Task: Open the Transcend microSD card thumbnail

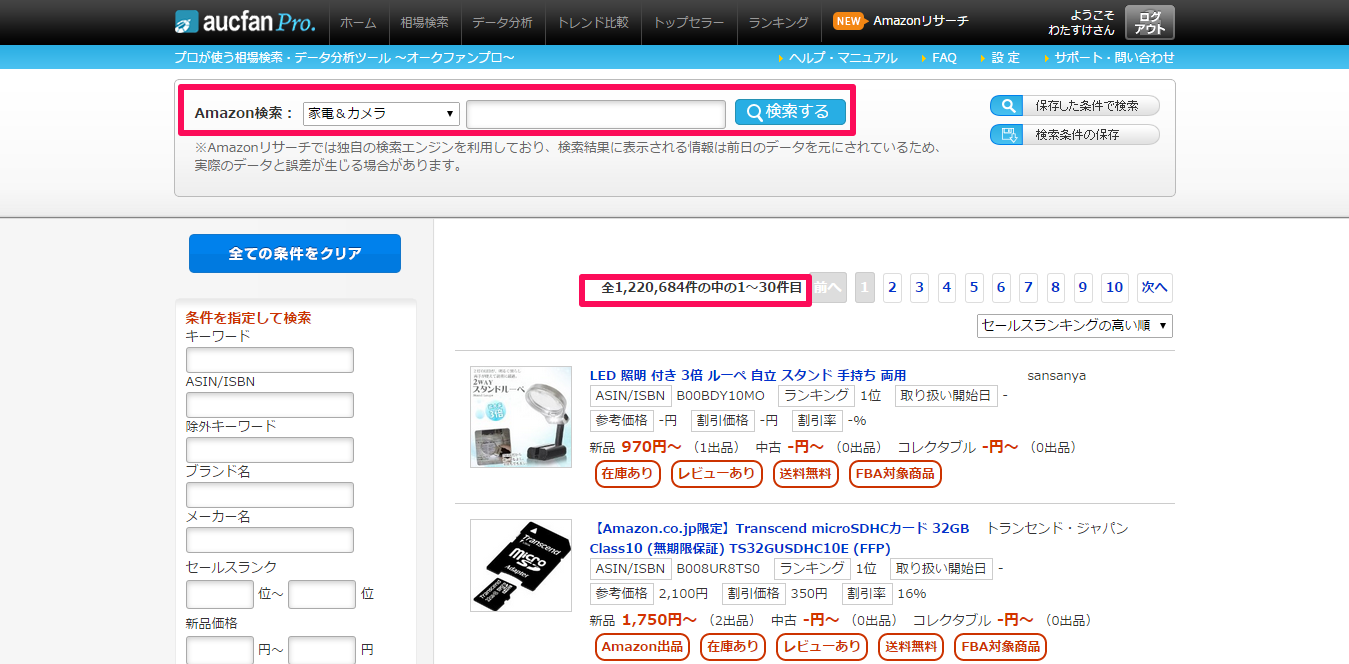Action: [520, 565]
